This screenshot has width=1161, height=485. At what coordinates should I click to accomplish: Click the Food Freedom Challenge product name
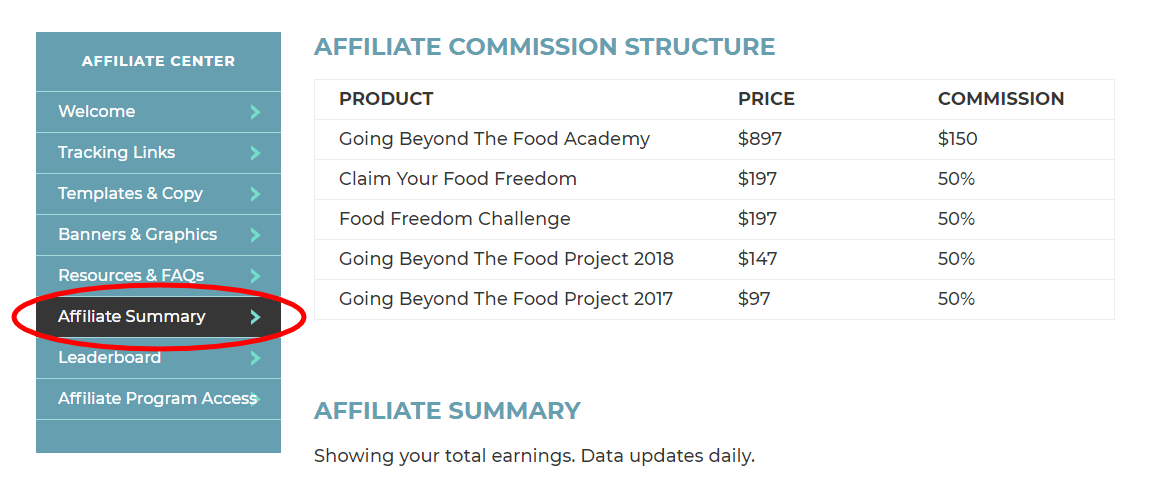455,219
